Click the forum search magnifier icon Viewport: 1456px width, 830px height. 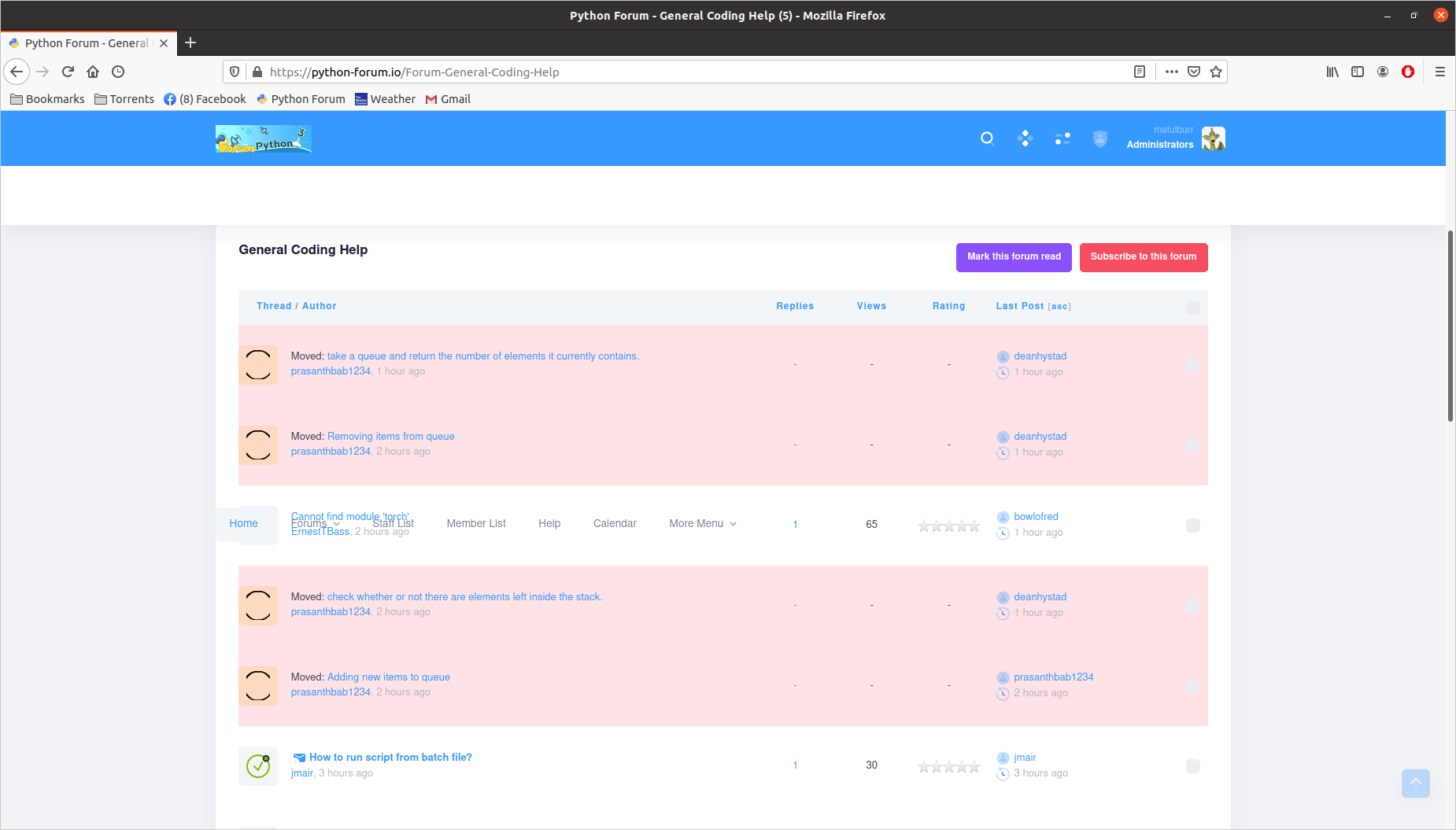click(x=987, y=138)
